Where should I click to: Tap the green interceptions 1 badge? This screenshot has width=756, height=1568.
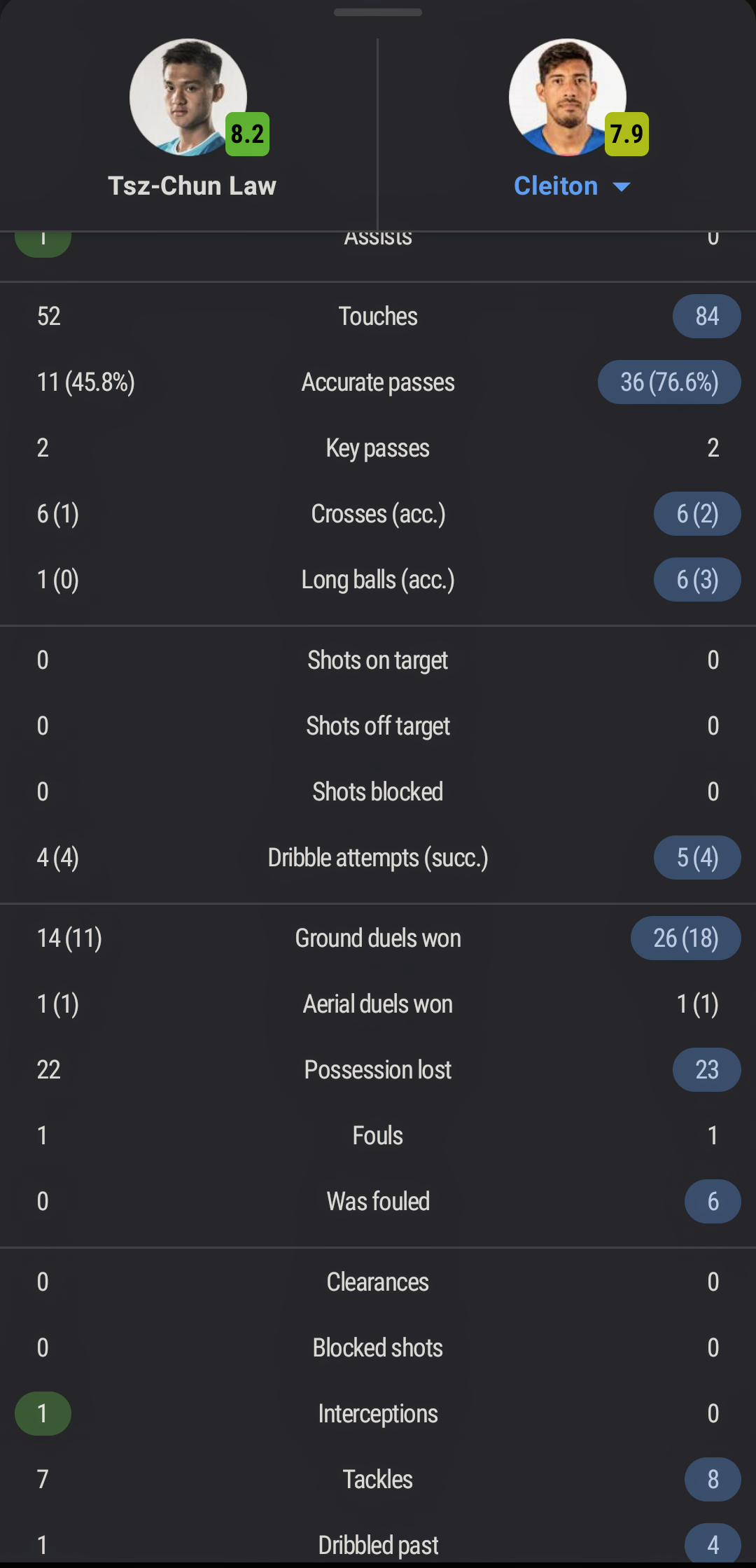(43, 1414)
